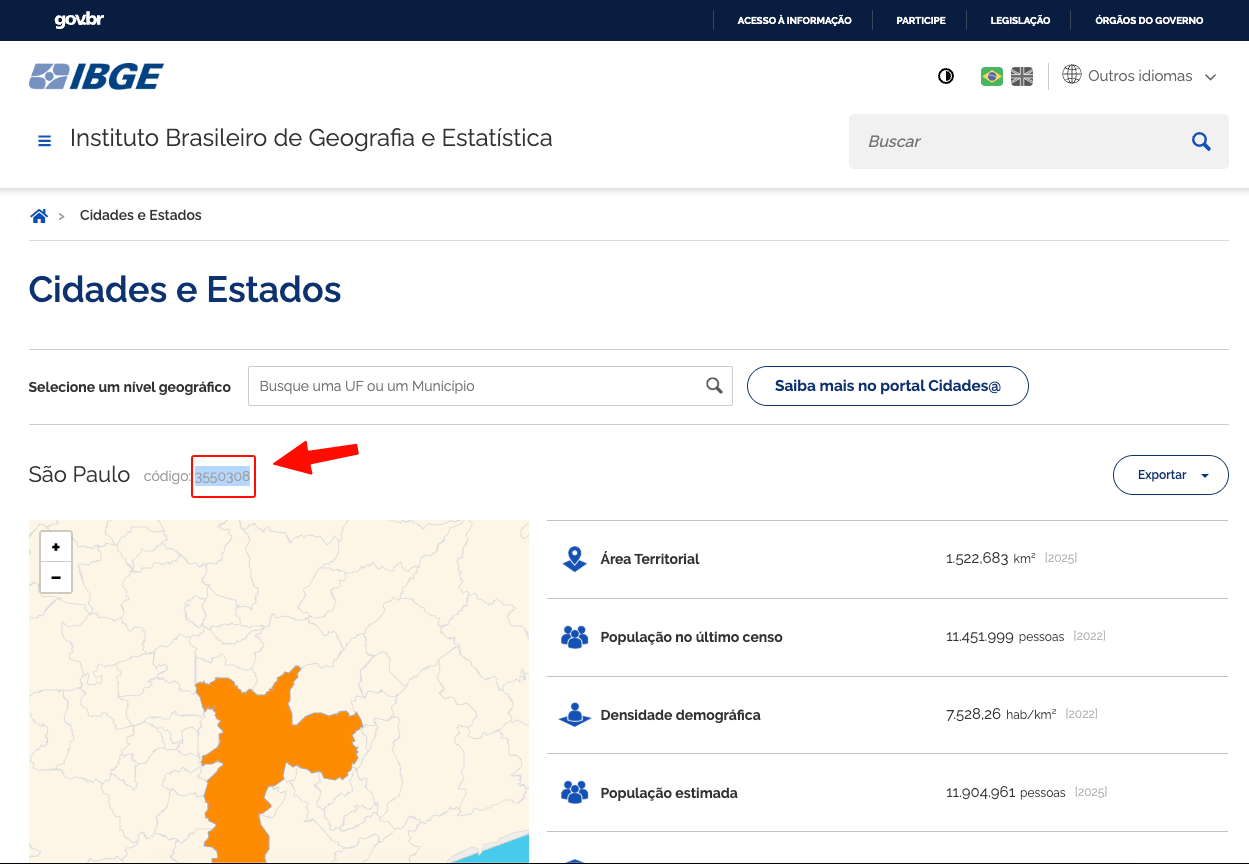This screenshot has height=864, width=1249.
Task: Open Legislação in the top bar
Action: (x=1019, y=20)
